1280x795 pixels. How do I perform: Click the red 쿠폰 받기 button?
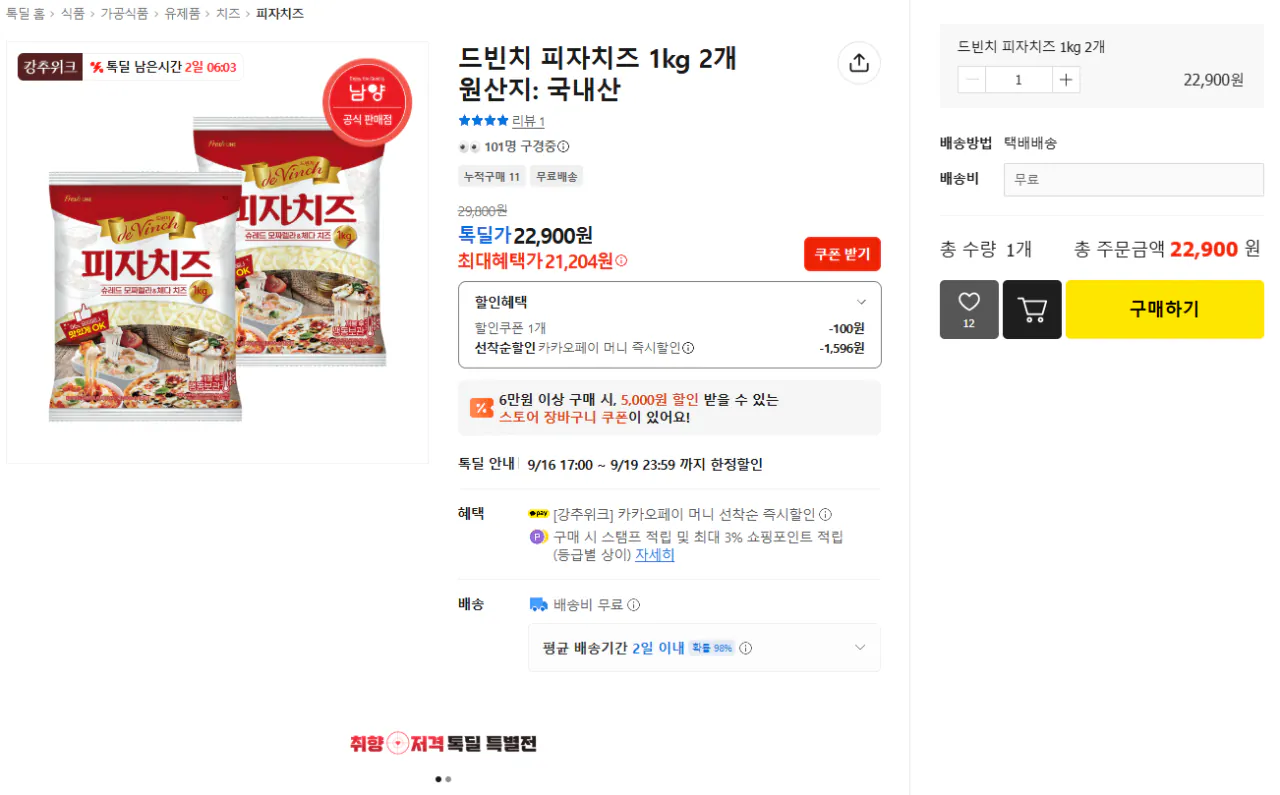pyautogui.click(x=842, y=254)
